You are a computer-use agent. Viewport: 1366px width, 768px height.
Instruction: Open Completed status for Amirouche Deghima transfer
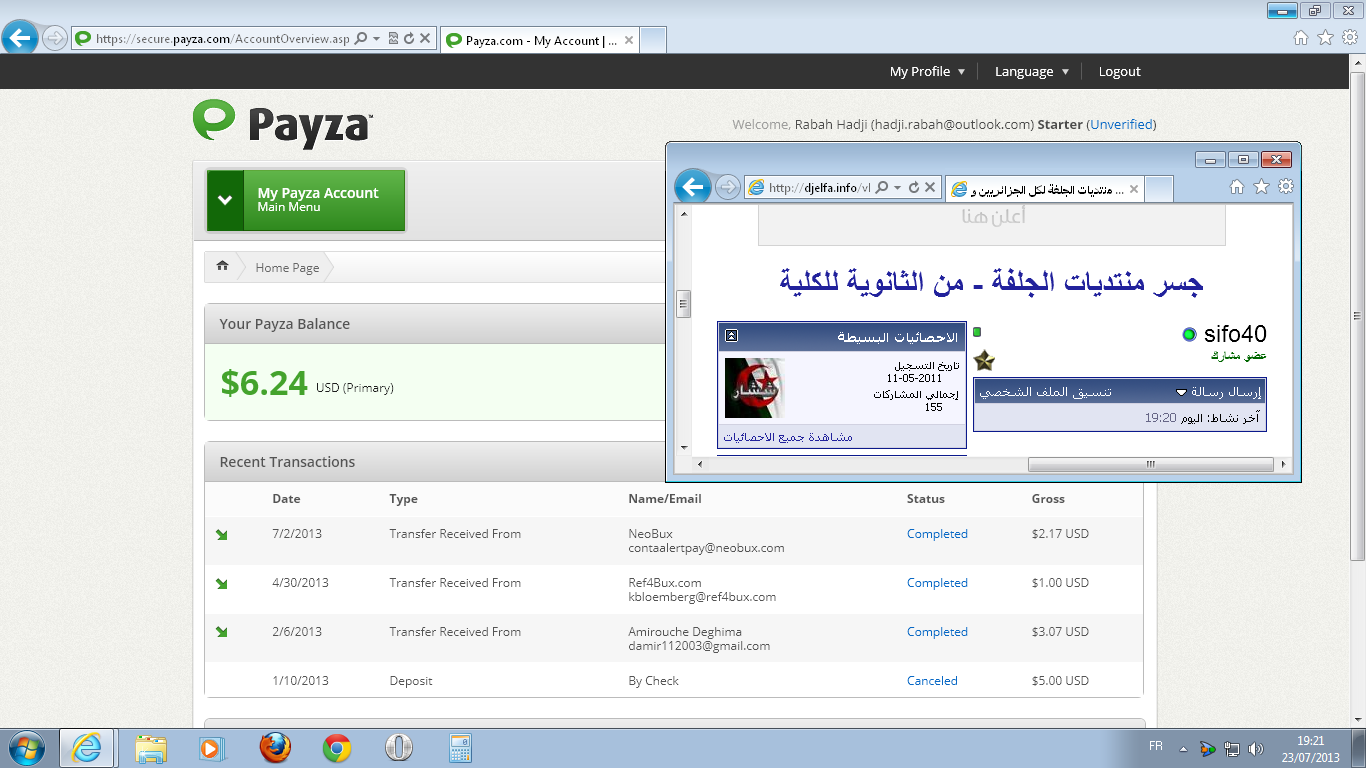(x=937, y=632)
